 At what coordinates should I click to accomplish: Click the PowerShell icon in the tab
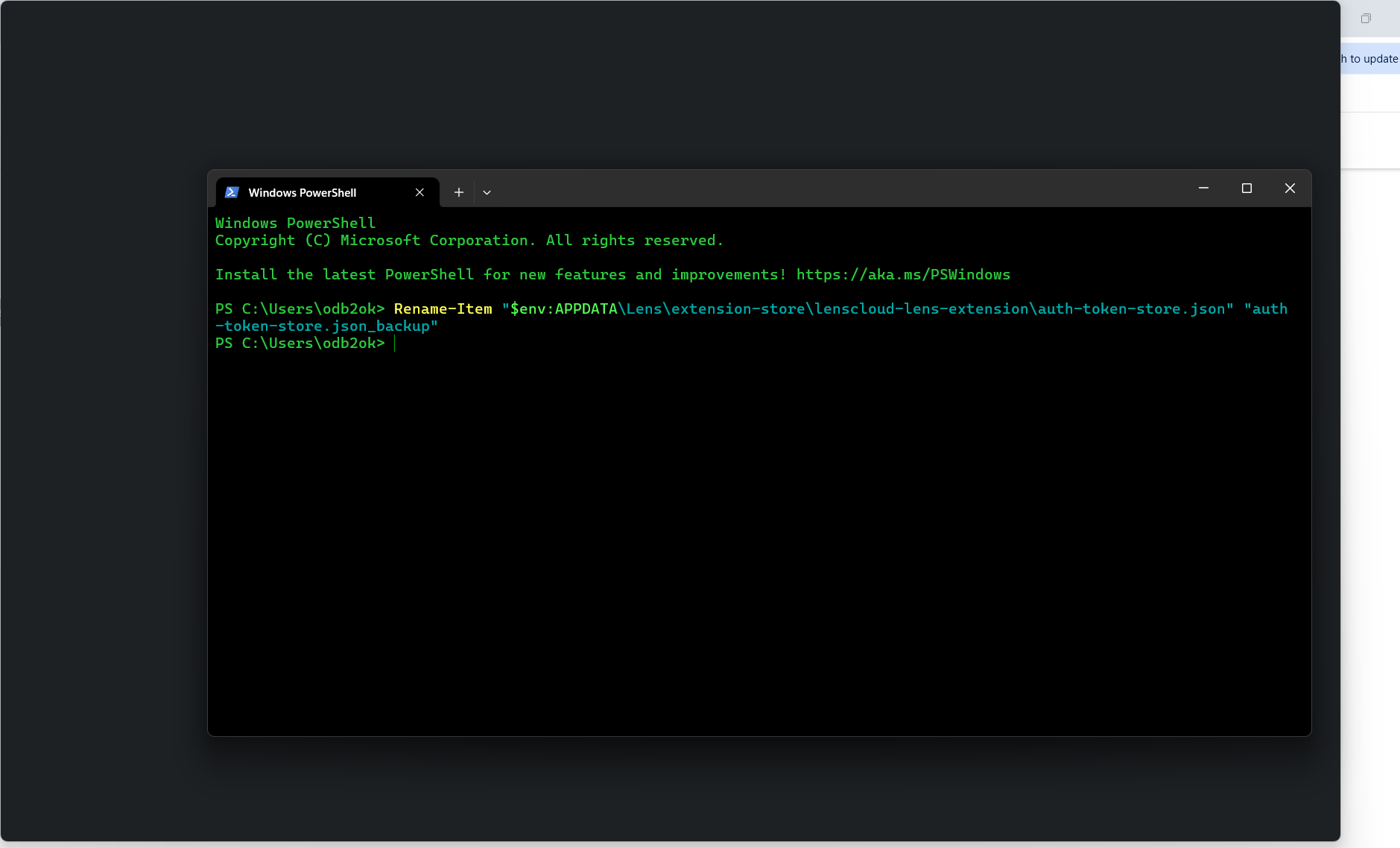(232, 192)
